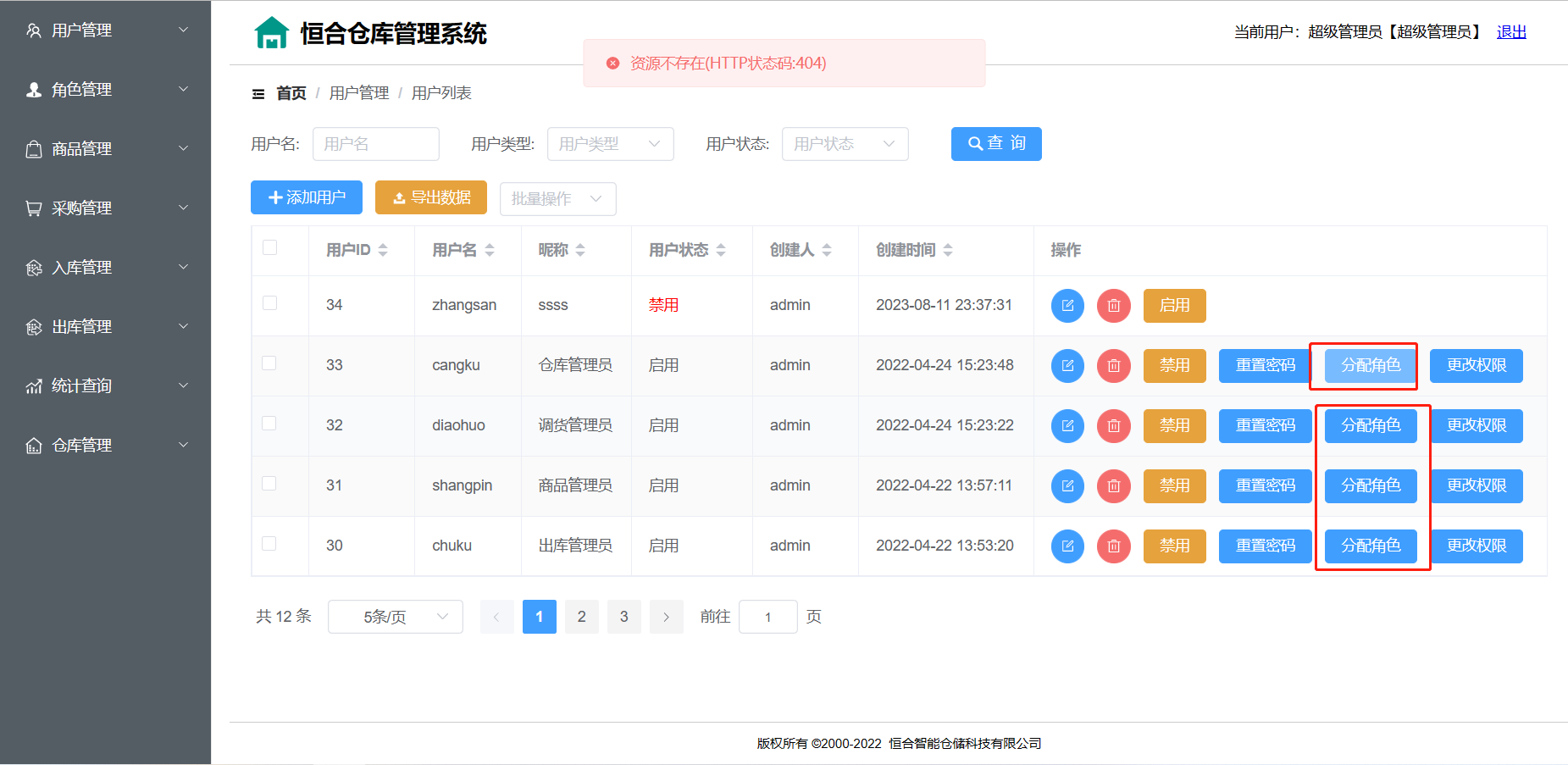Click the edit icon for user shangpin

point(1067,486)
